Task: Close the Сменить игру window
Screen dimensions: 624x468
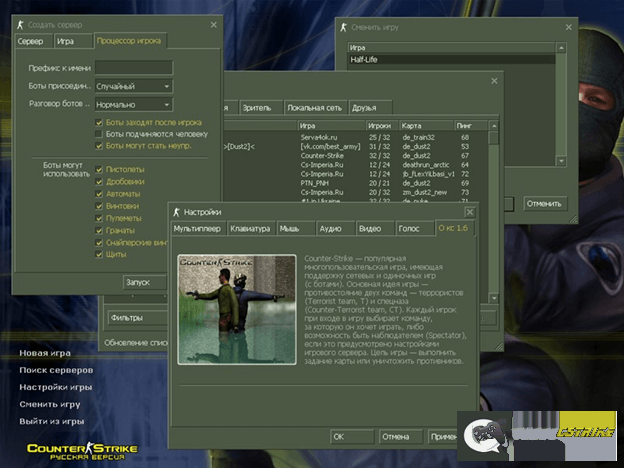Action: (x=569, y=27)
